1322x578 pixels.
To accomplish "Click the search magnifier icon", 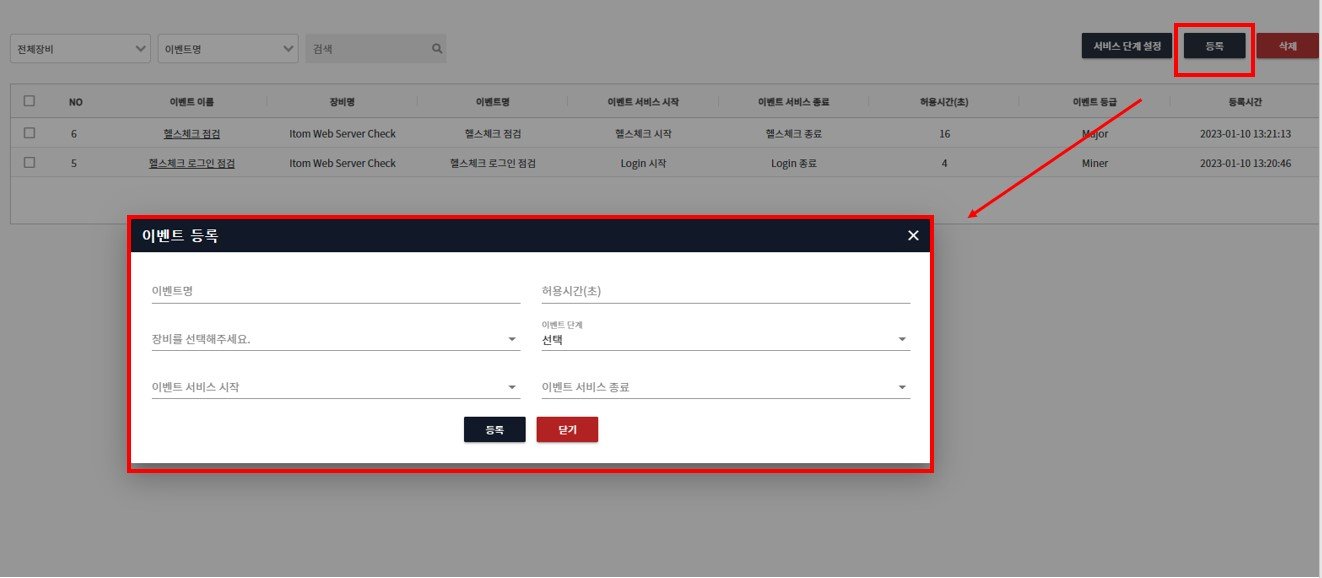I will tap(436, 48).
